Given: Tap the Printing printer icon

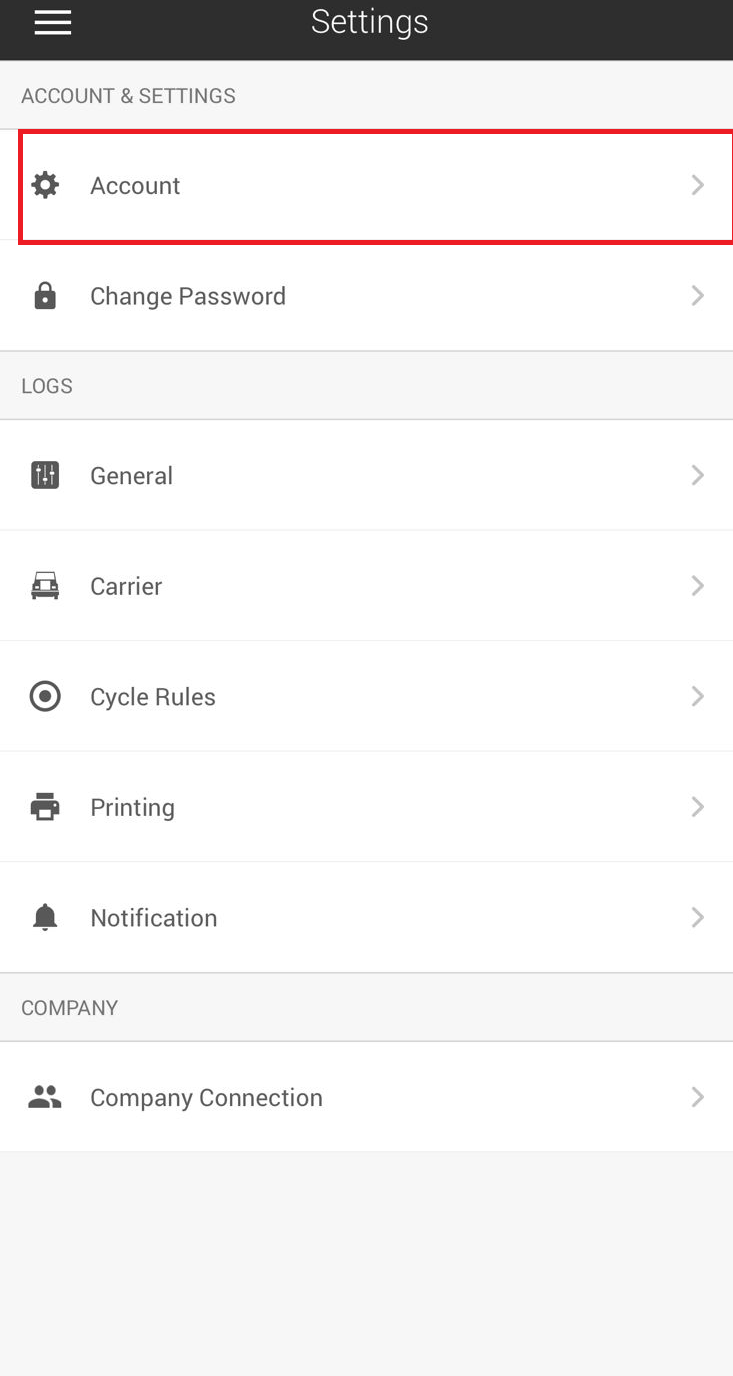Looking at the screenshot, I should (45, 807).
